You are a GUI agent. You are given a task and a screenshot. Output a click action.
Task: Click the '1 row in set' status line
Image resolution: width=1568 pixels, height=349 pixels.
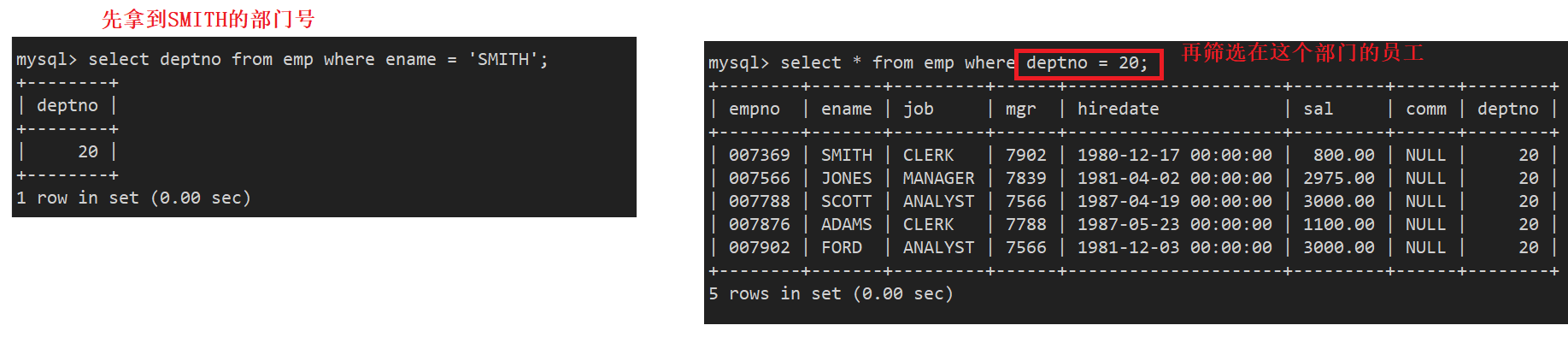(x=133, y=198)
